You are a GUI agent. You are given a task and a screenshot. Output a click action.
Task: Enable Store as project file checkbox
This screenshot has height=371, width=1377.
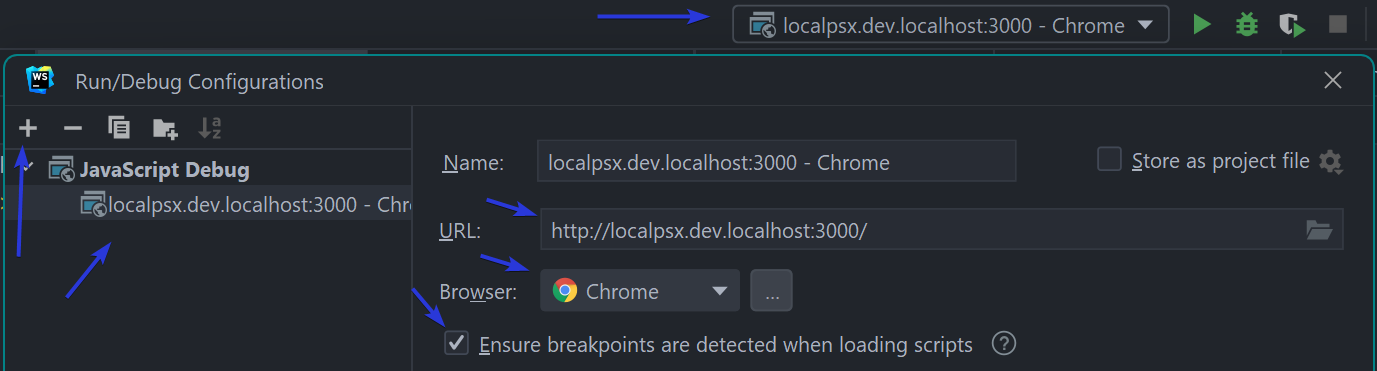coord(1109,160)
